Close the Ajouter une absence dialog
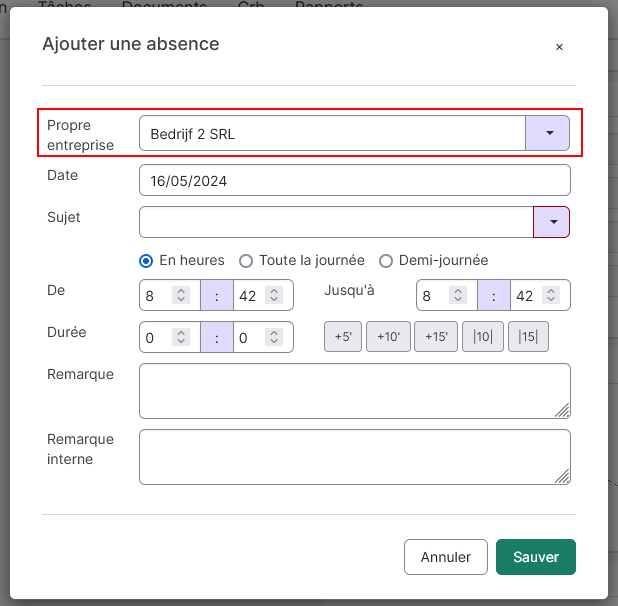This screenshot has width=618, height=606. coord(559,47)
